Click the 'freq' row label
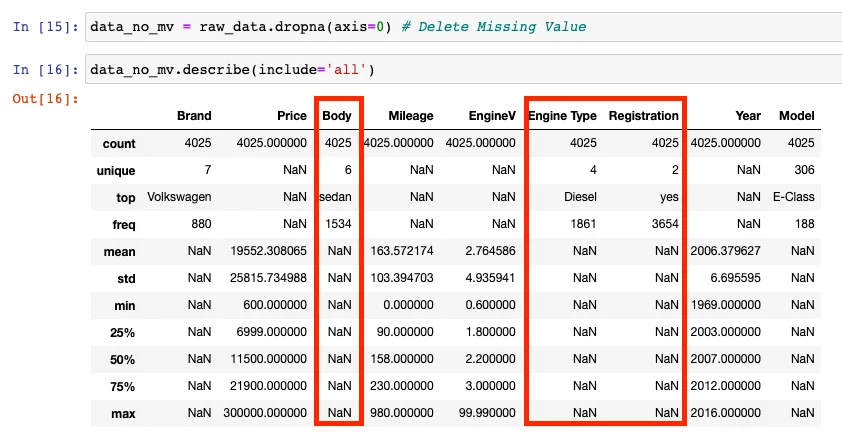842x434 pixels. coord(121,225)
